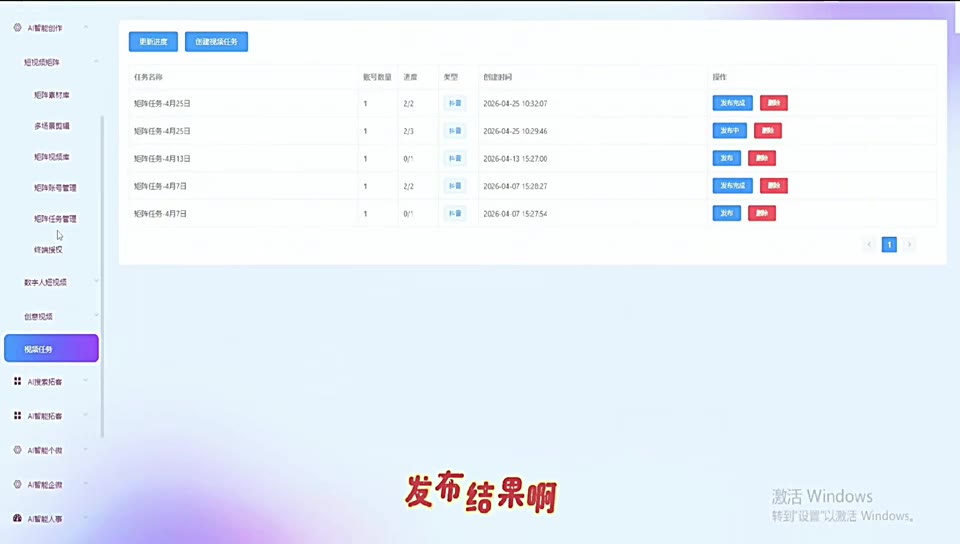Screen dimensions: 960x544
Task: Click 发布 for the 15:27:54 task
Action: (x=727, y=213)
